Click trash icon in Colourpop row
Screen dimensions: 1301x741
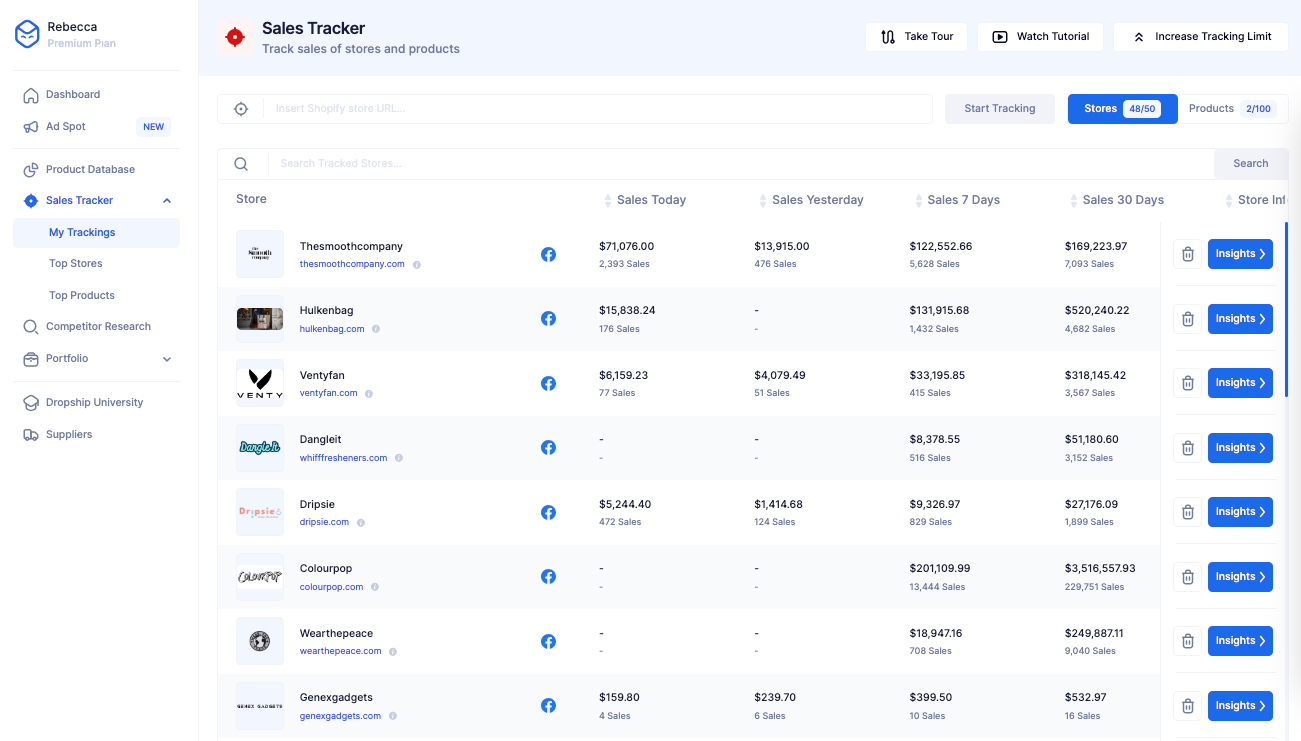pyautogui.click(x=1188, y=577)
